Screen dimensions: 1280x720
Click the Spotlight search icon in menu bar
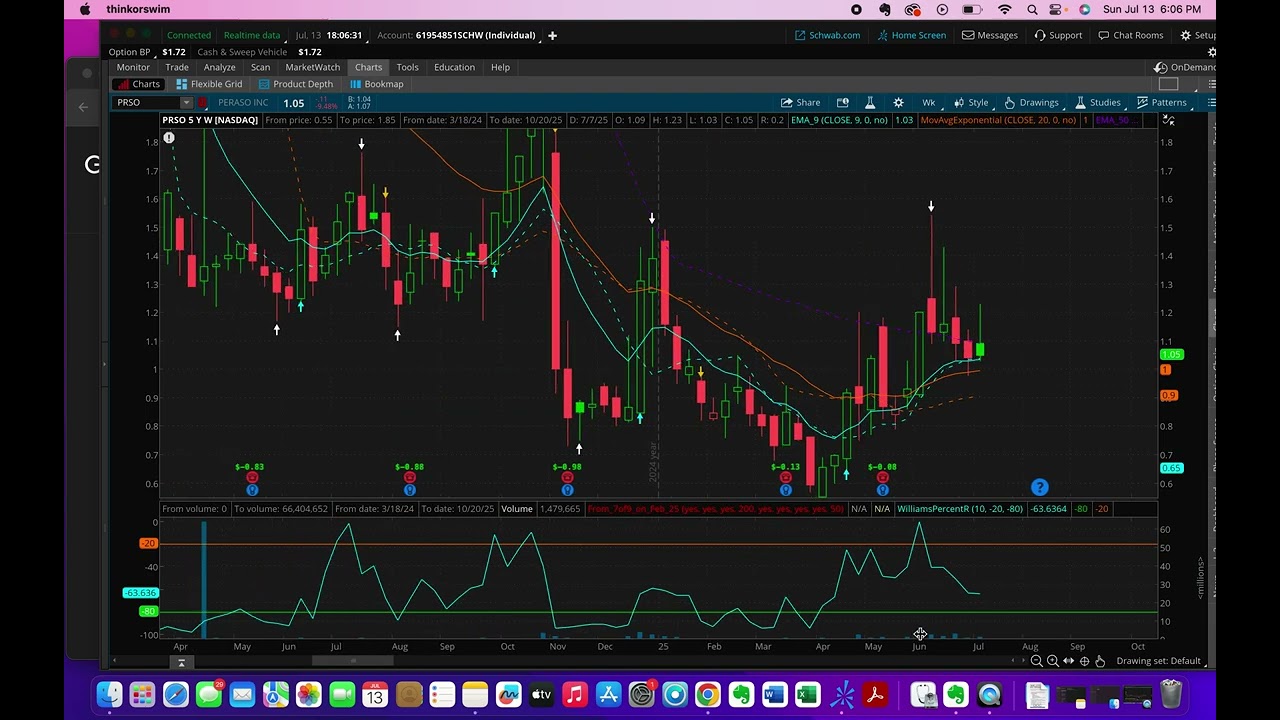pyautogui.click(x=1032, y=9)
